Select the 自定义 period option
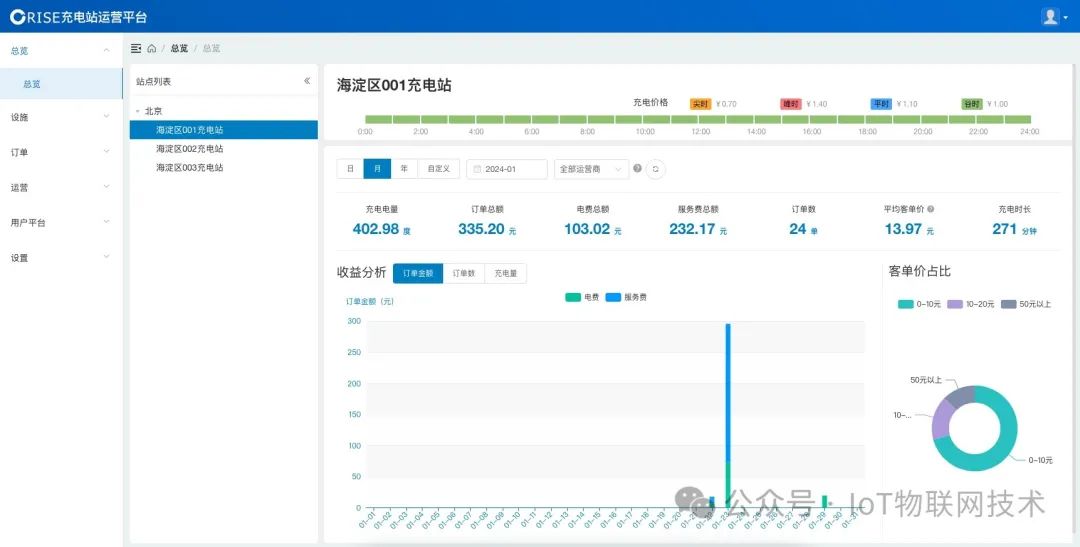Screen dimensions: 1080x547 pos(439,169)
